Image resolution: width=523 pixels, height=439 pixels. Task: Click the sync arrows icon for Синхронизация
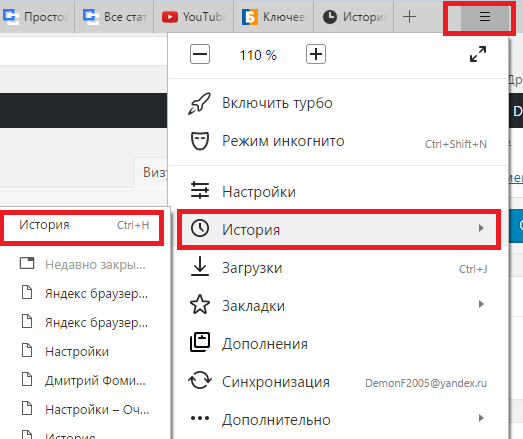(200, 380)
